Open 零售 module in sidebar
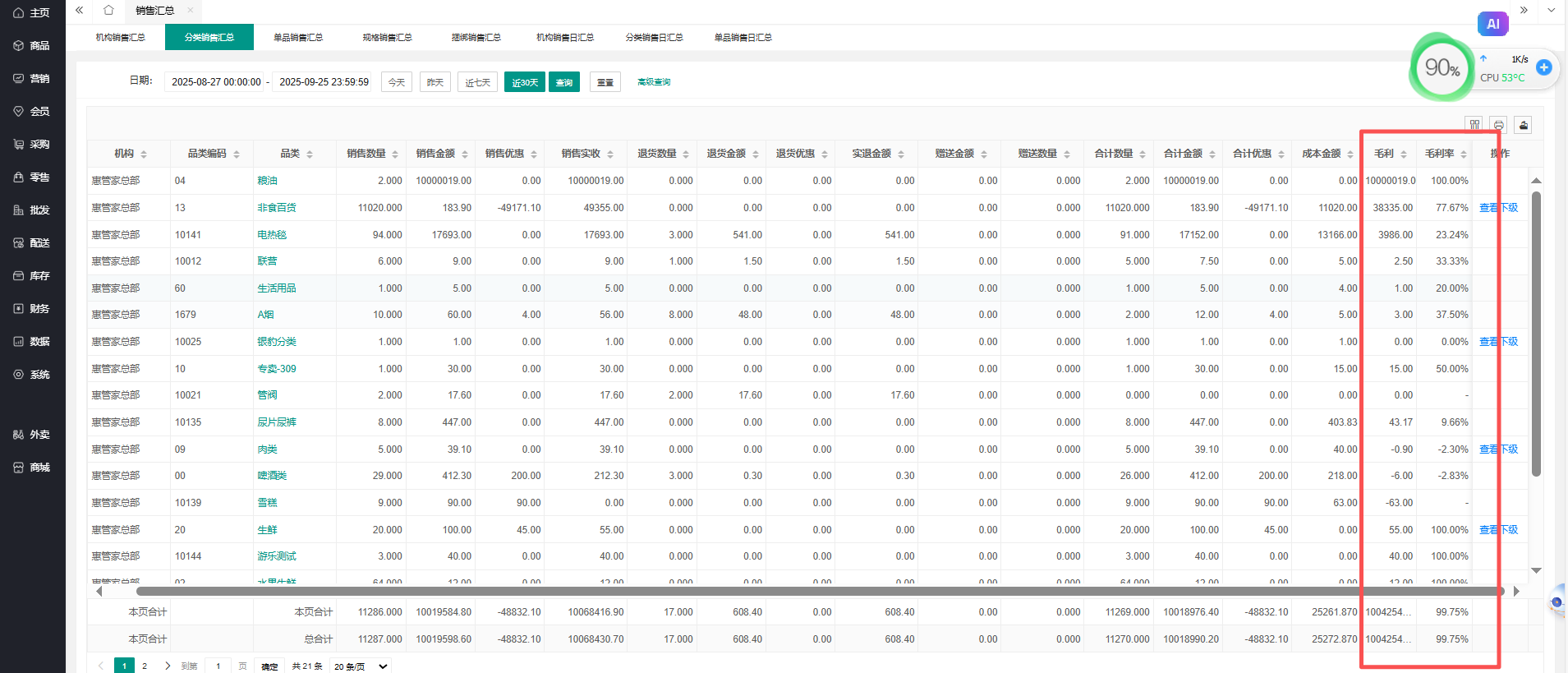Image resolution: width=1568 pixels, height=673 pixels. click(32, 177)
